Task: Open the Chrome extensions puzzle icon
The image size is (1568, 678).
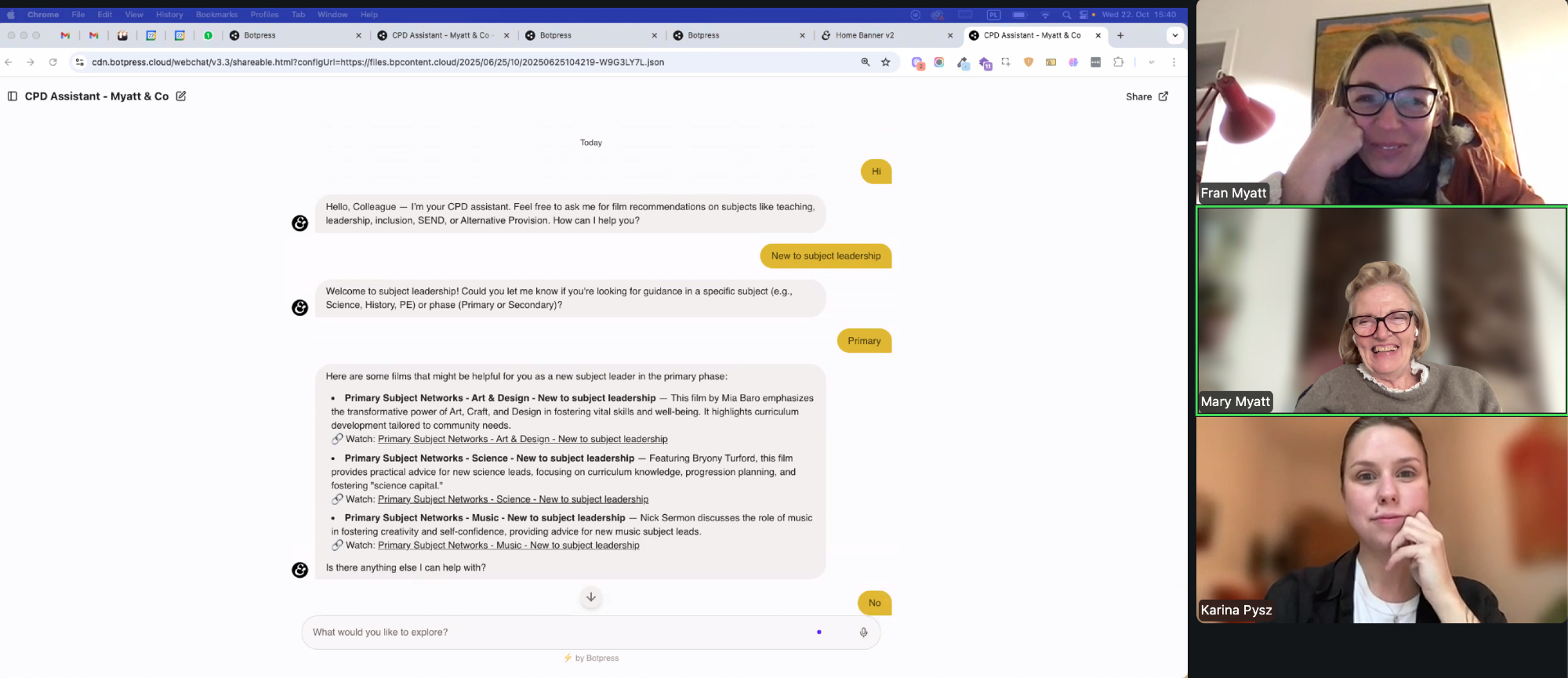Action: coord(1118,62)
